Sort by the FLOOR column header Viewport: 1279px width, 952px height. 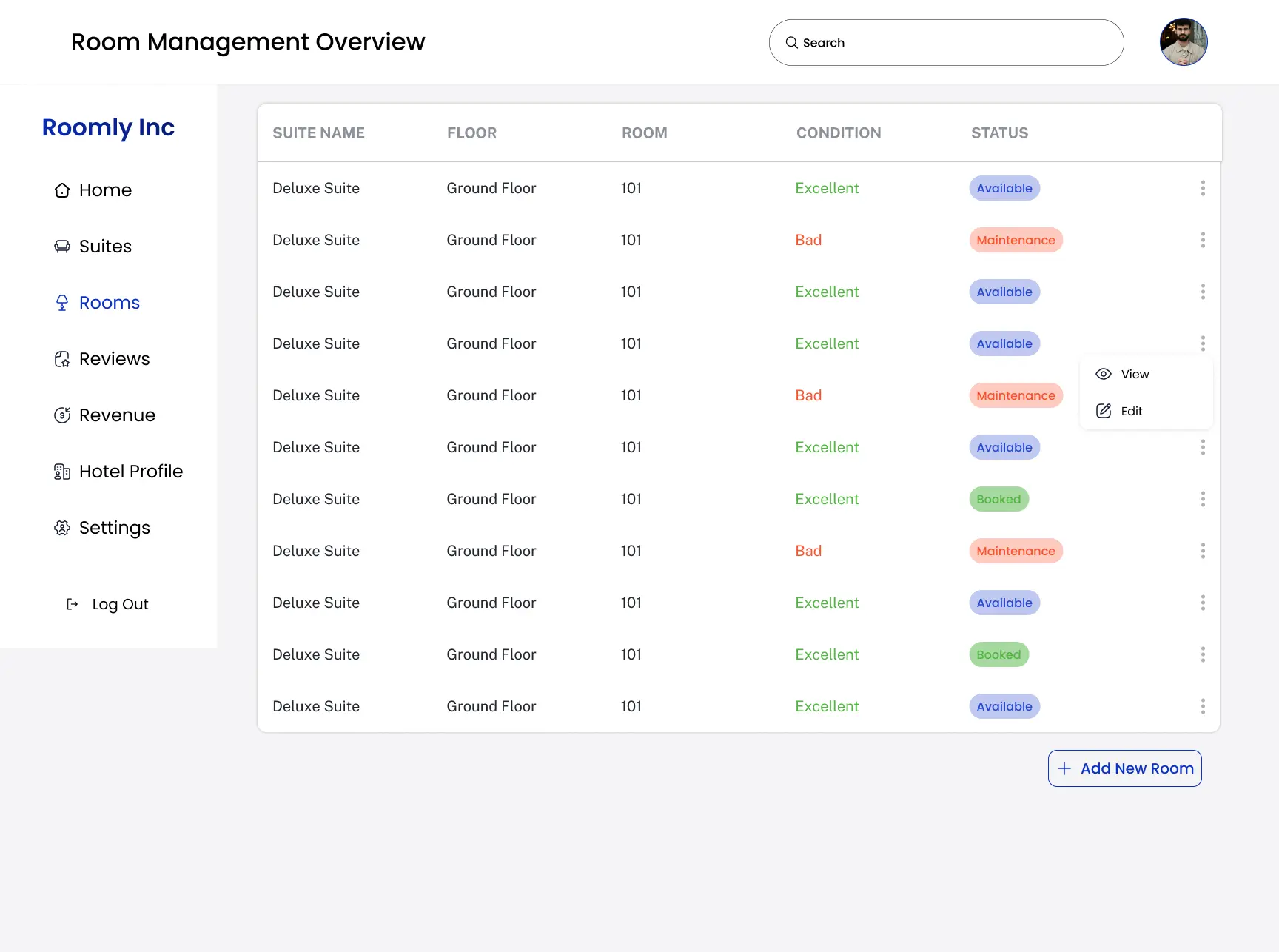(x=471, y=133)
